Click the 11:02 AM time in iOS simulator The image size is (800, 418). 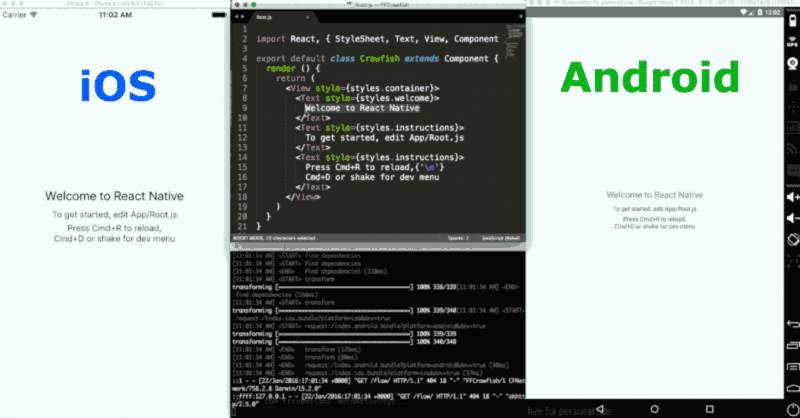(x=115, y=15)
